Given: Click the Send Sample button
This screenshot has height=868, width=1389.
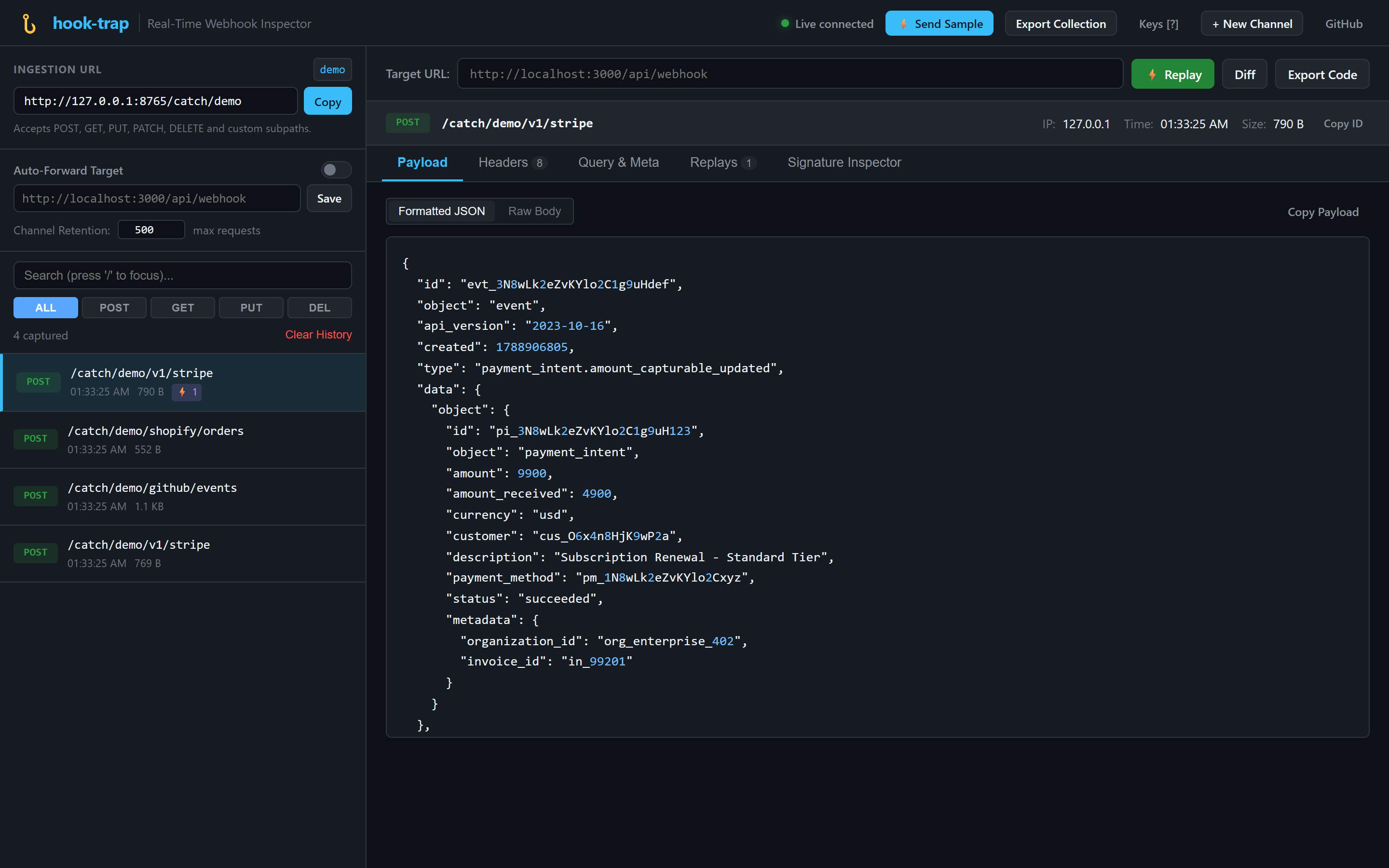Looking at the screenshot, I should 939,24.
